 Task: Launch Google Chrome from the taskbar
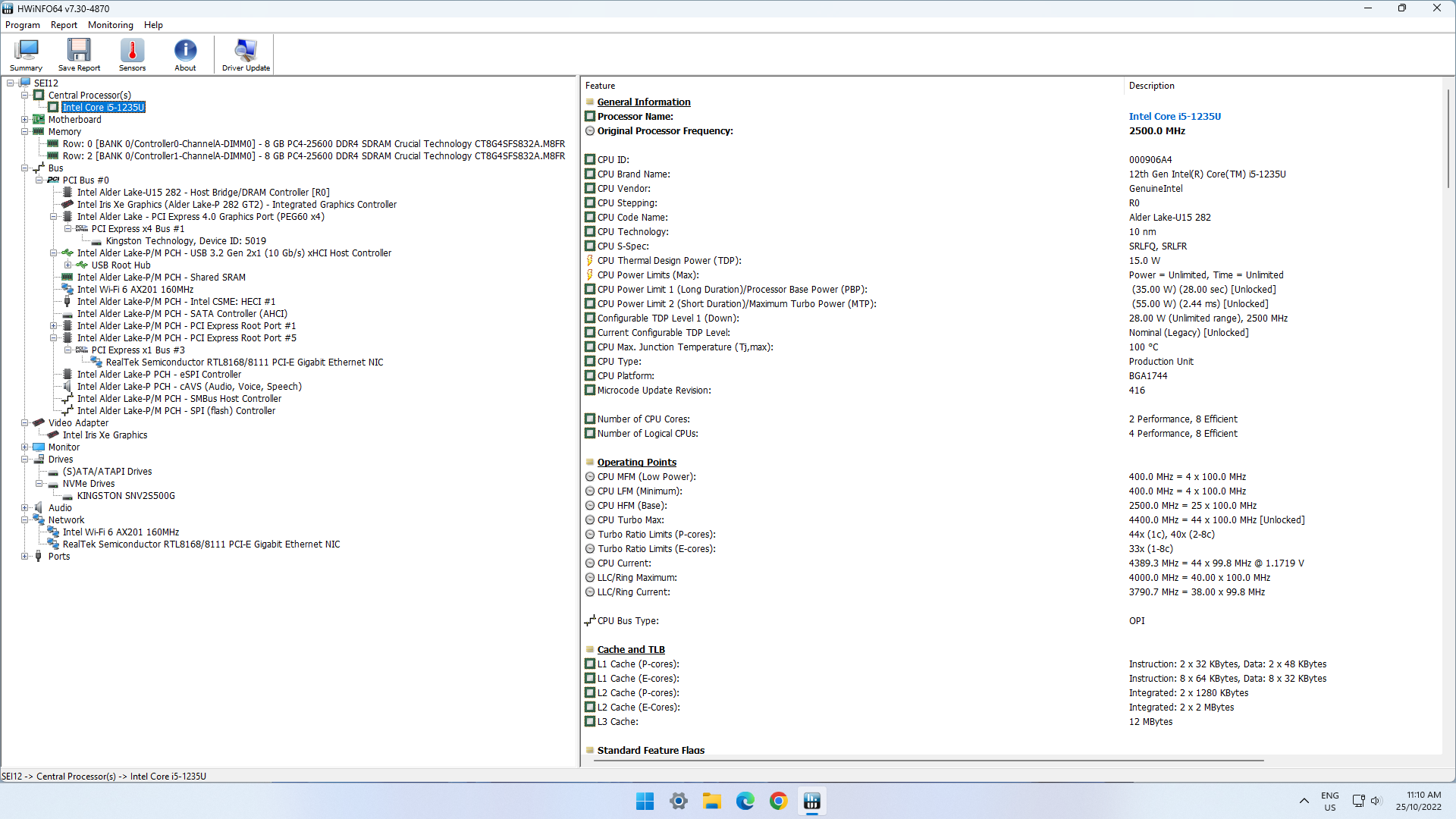click(779, 801)
